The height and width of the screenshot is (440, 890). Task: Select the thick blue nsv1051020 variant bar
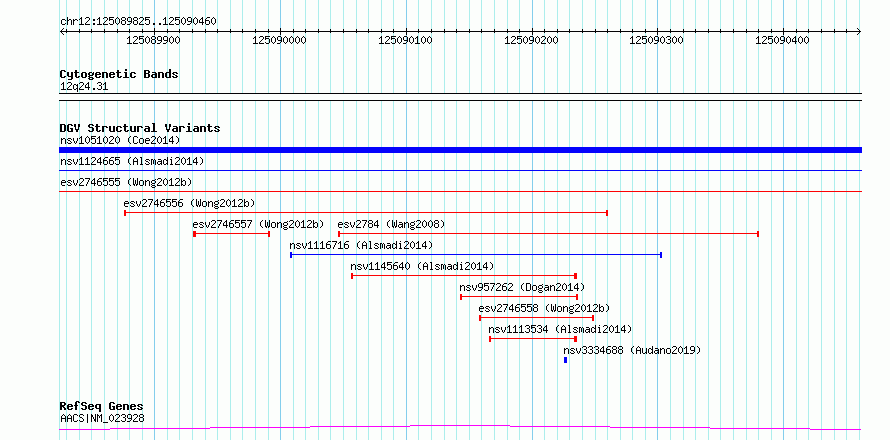tap(460, 150)
